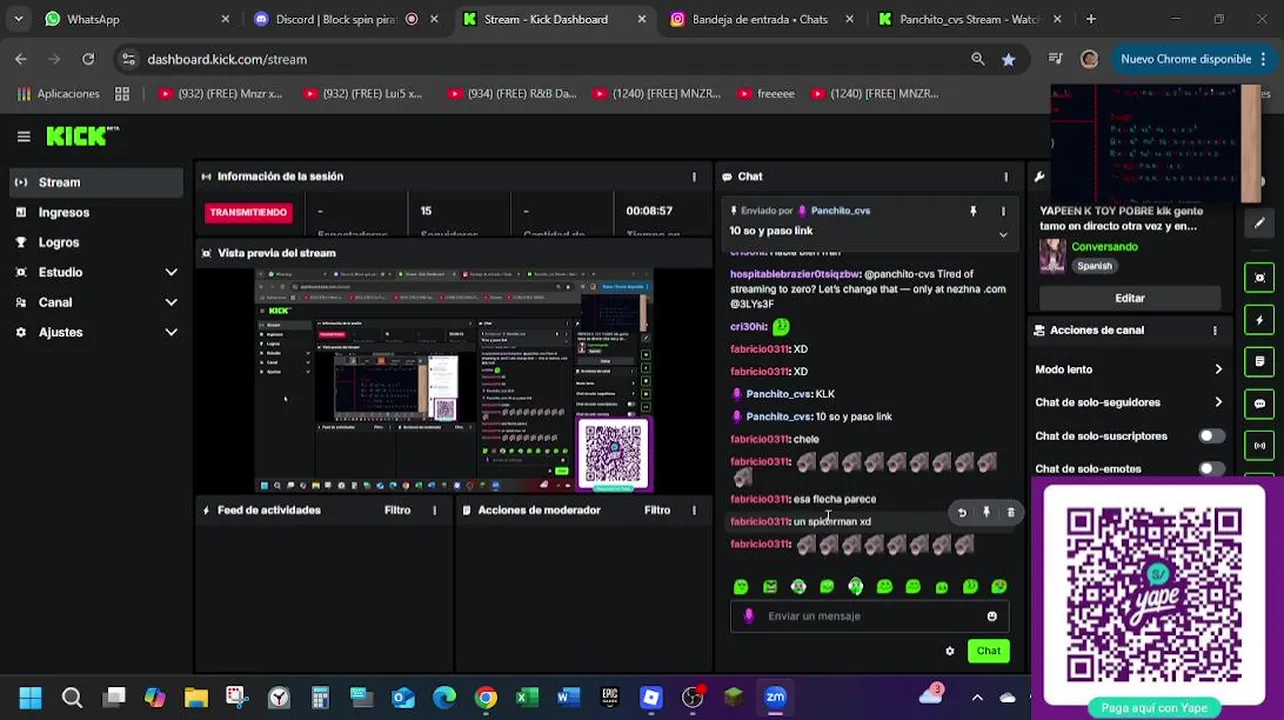Open Información de la sesión options menu
Image resolution: width=1284 pixels, height=720 pixels.
[x=694, y=177]
